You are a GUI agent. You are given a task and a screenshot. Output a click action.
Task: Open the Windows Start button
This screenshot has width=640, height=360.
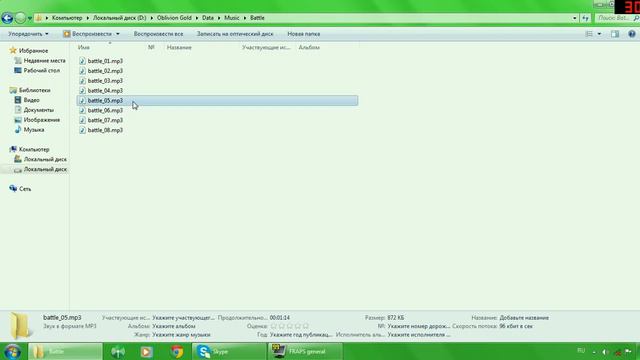click(13, 352)
